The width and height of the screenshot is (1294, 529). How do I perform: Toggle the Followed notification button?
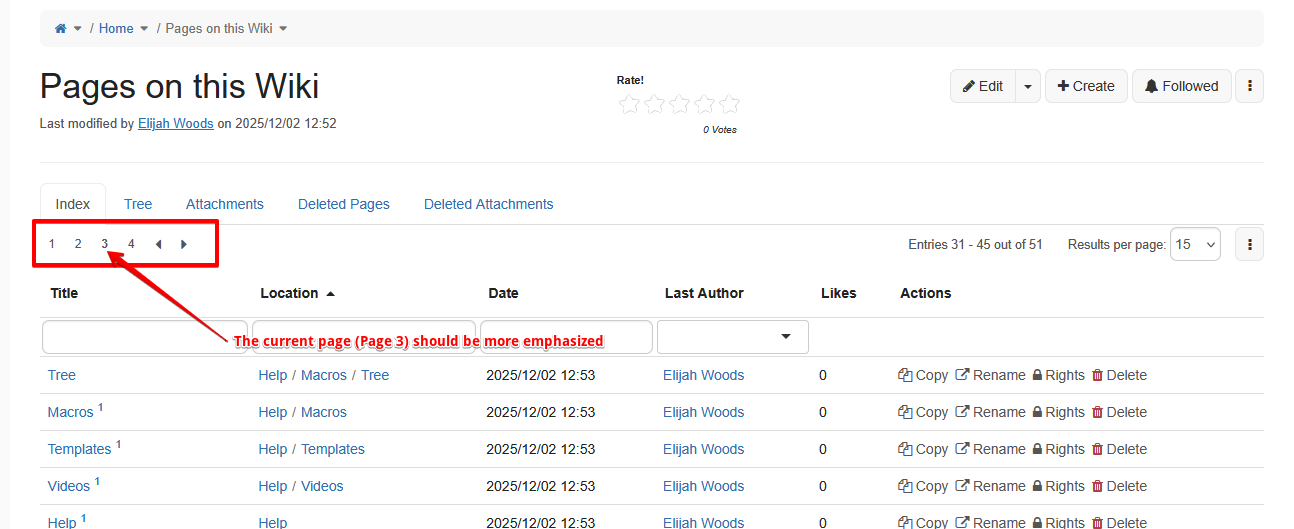coord(1181,86)
